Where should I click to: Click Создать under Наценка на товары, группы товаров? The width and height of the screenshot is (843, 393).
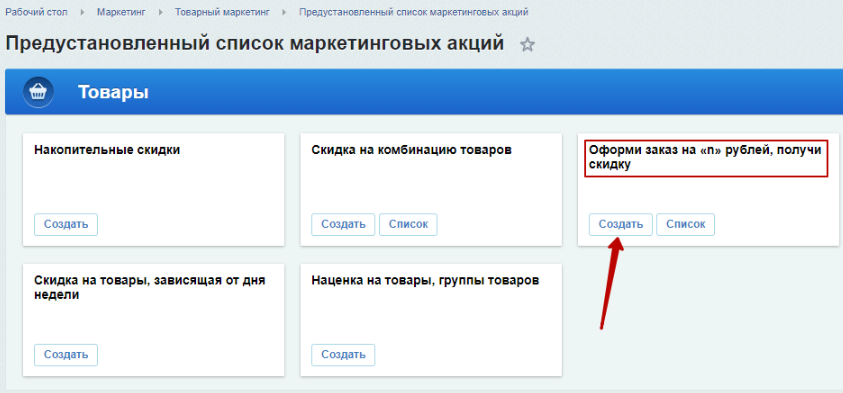(x=344, y=355)
